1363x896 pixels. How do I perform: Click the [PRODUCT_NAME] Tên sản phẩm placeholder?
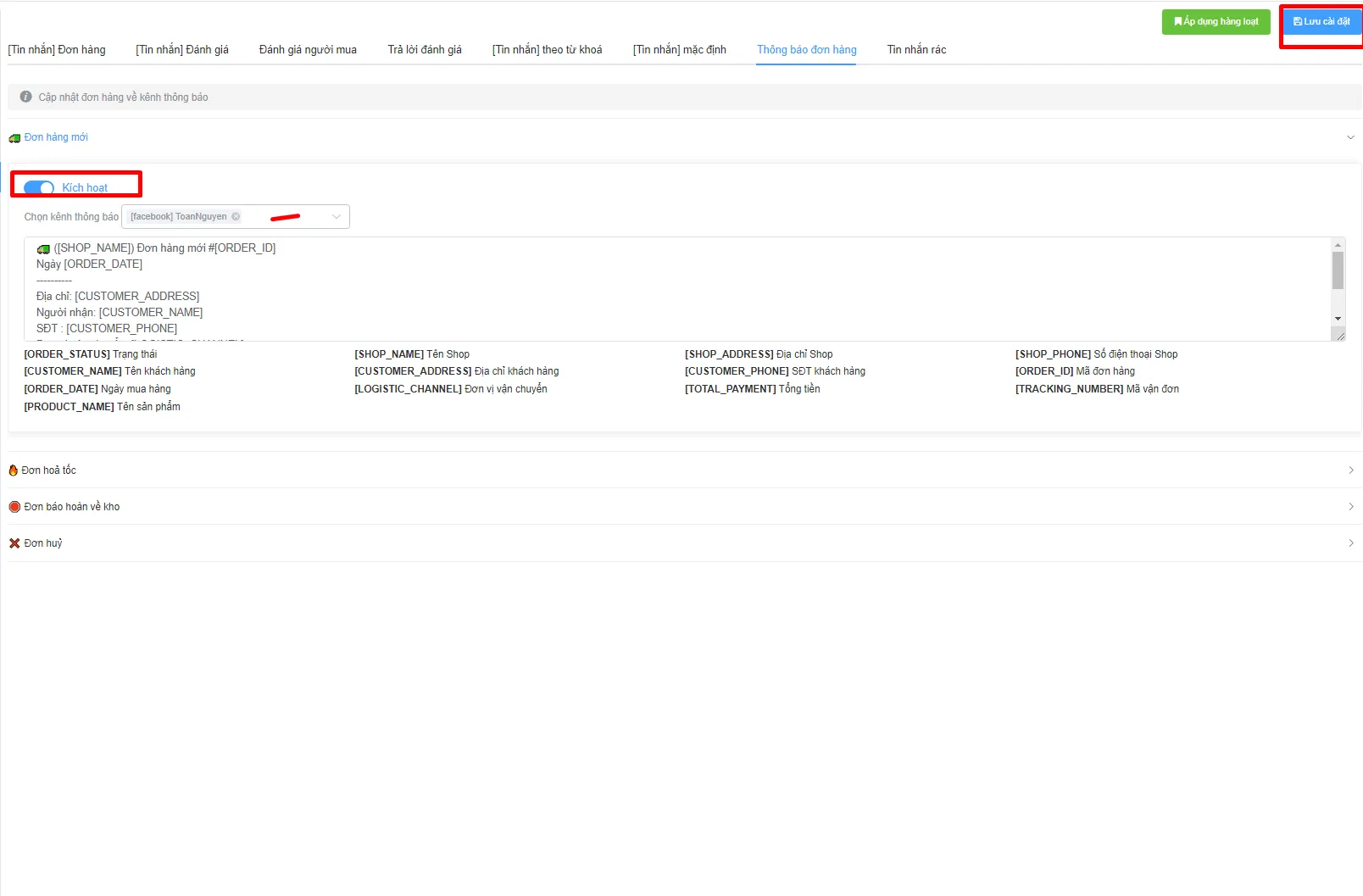tap(102, 407)
